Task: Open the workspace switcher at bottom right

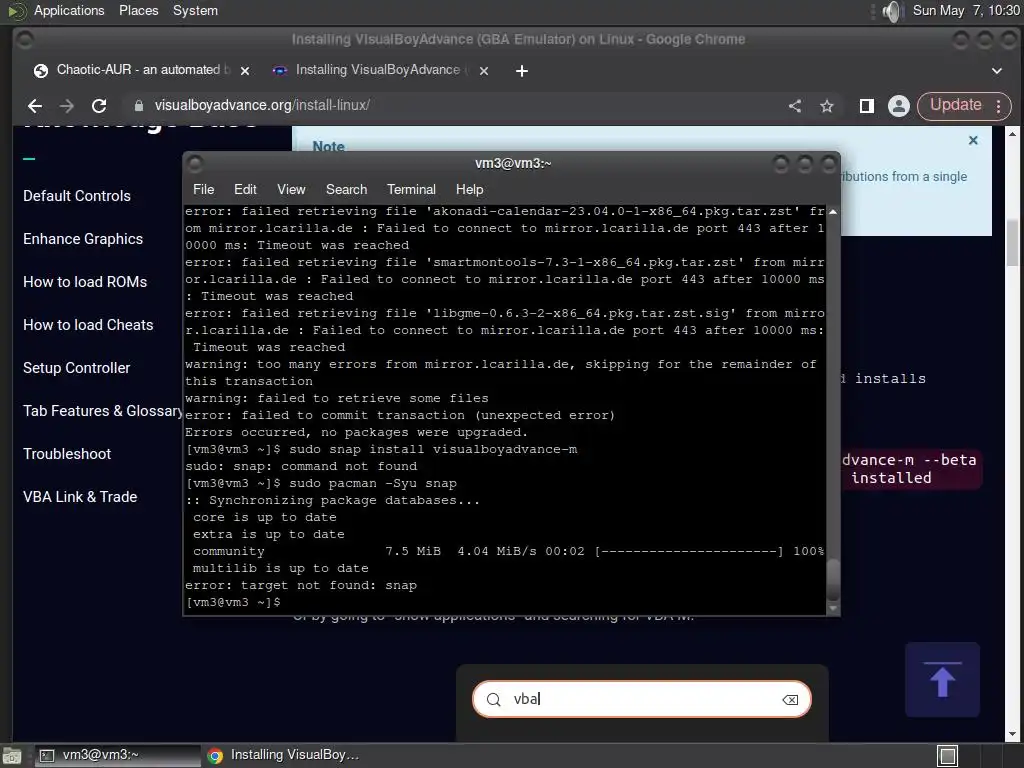Action: point(948,756)
